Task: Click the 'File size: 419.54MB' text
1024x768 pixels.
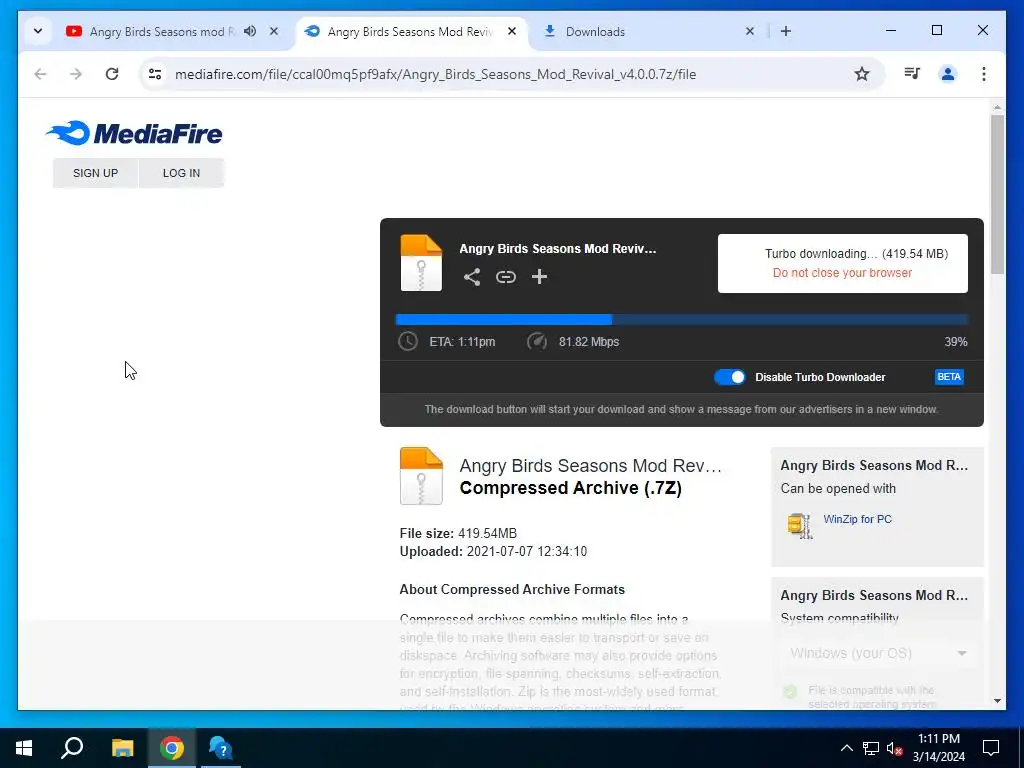Action: coord(458,534)
